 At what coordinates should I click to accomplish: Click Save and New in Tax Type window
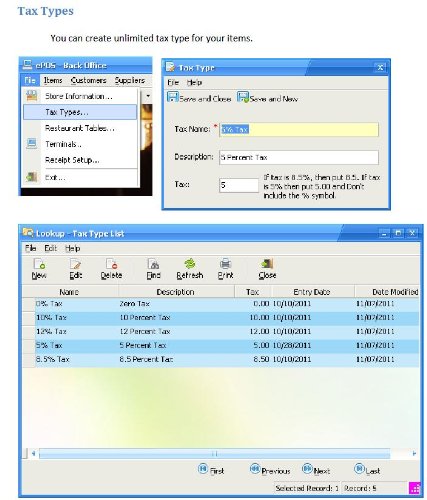pyautogui.click(x=267, y=98)
